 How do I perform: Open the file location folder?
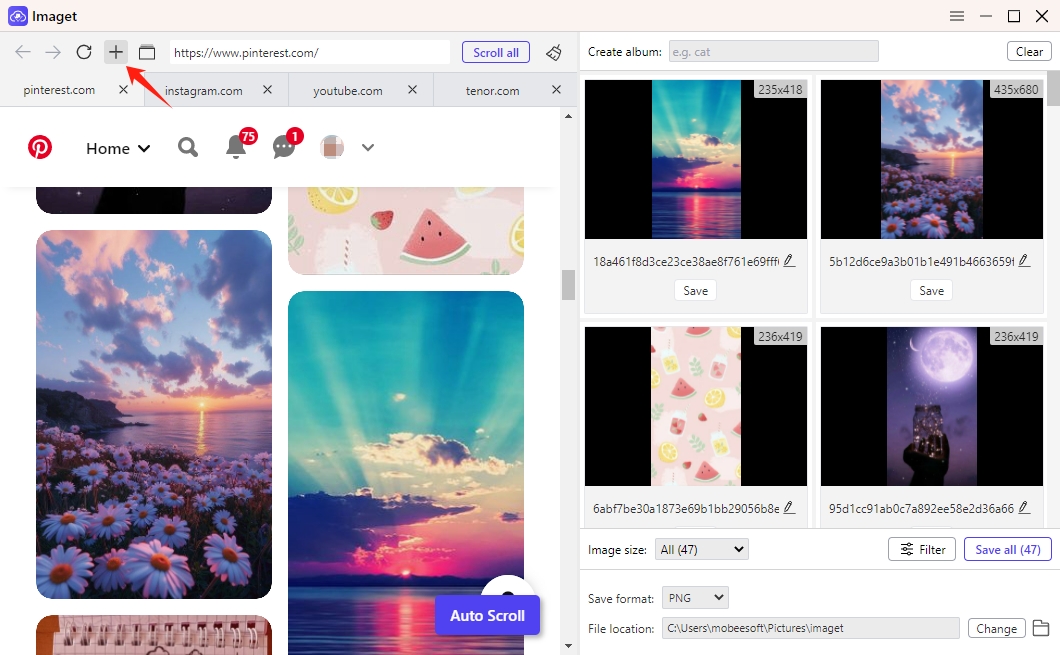(x=1041, y=628)
